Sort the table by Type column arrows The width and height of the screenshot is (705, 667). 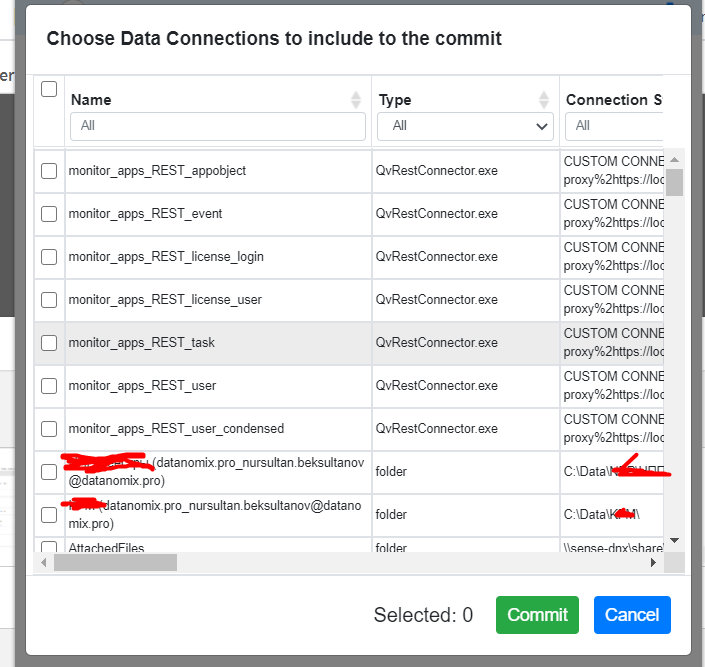coord(544,100)
